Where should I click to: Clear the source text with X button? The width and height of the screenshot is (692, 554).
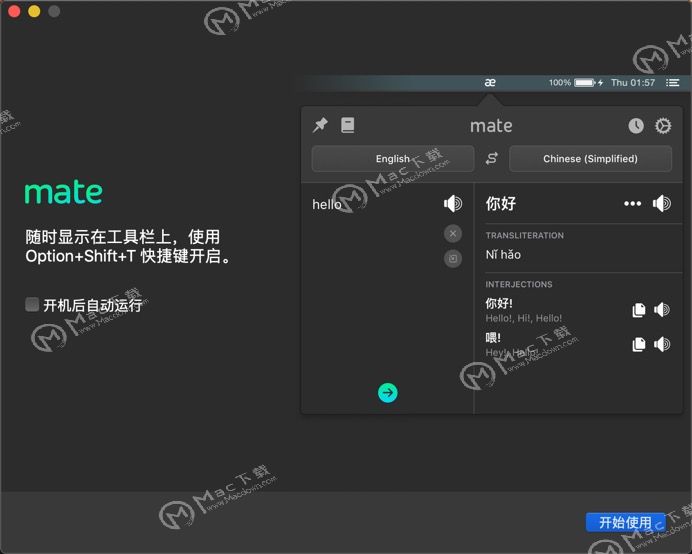coord(453,234)
